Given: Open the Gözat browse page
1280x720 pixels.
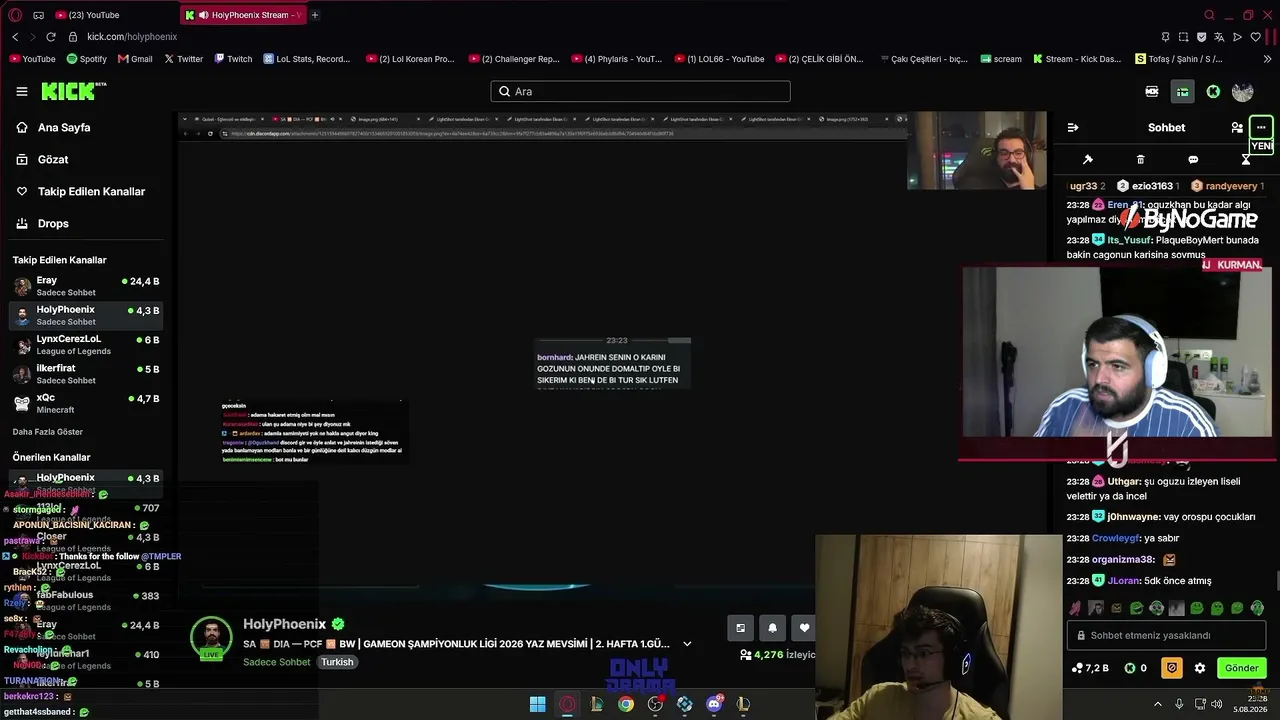Looking at the screenshot, I should click(x=53, y=159).
